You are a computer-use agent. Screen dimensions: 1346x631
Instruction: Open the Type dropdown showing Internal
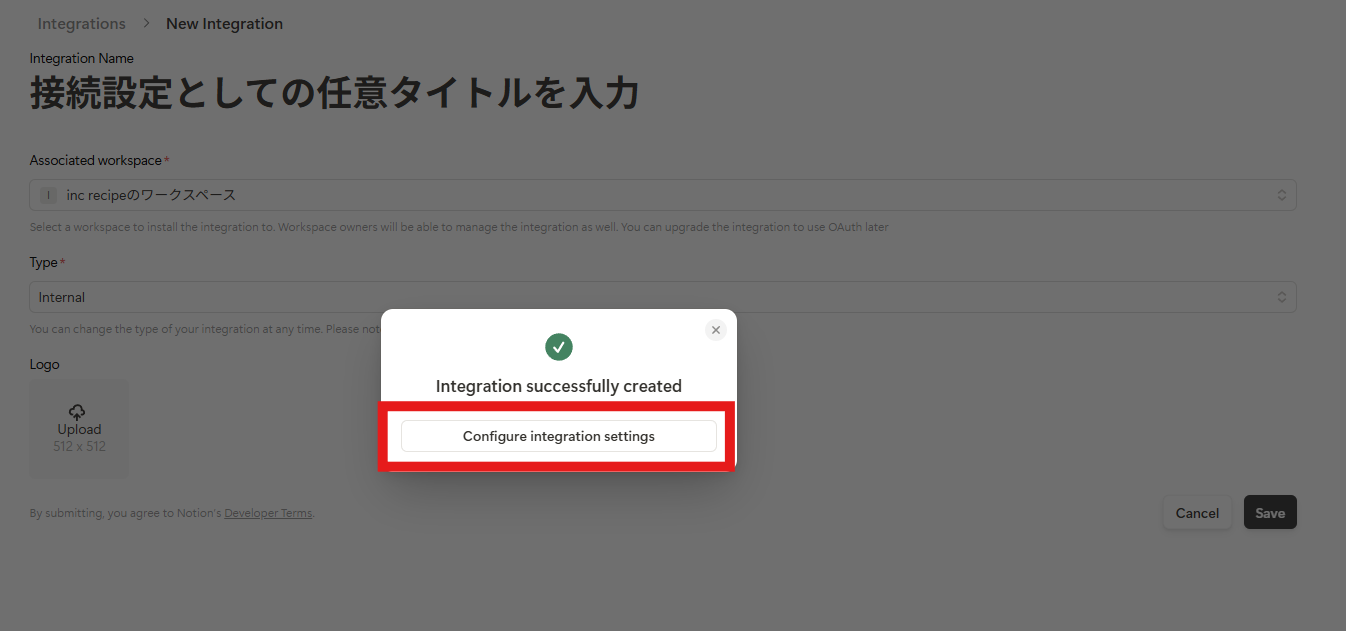click(x=663, y=297)
